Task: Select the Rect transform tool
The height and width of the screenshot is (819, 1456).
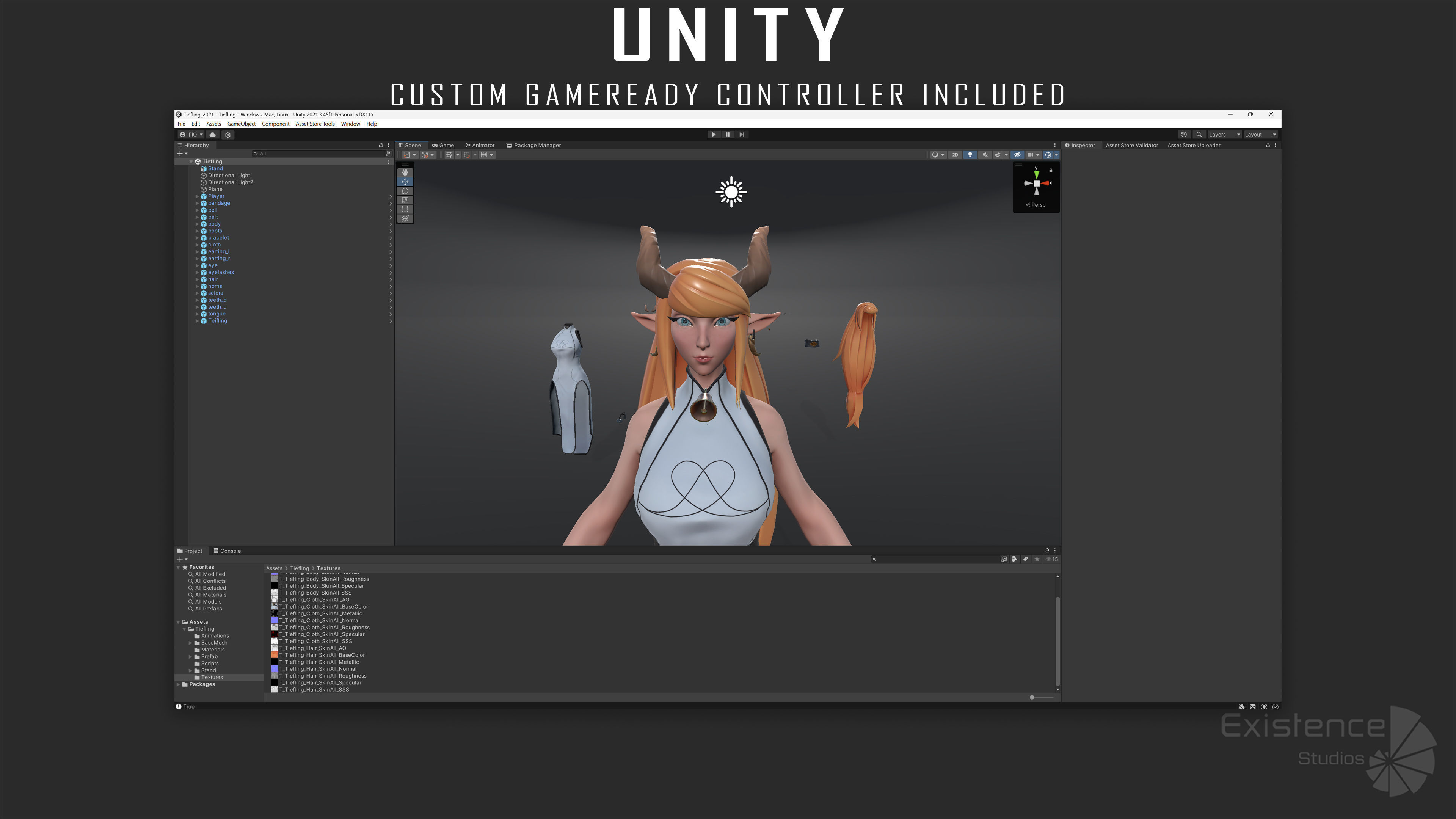Action: pos(405,210)
